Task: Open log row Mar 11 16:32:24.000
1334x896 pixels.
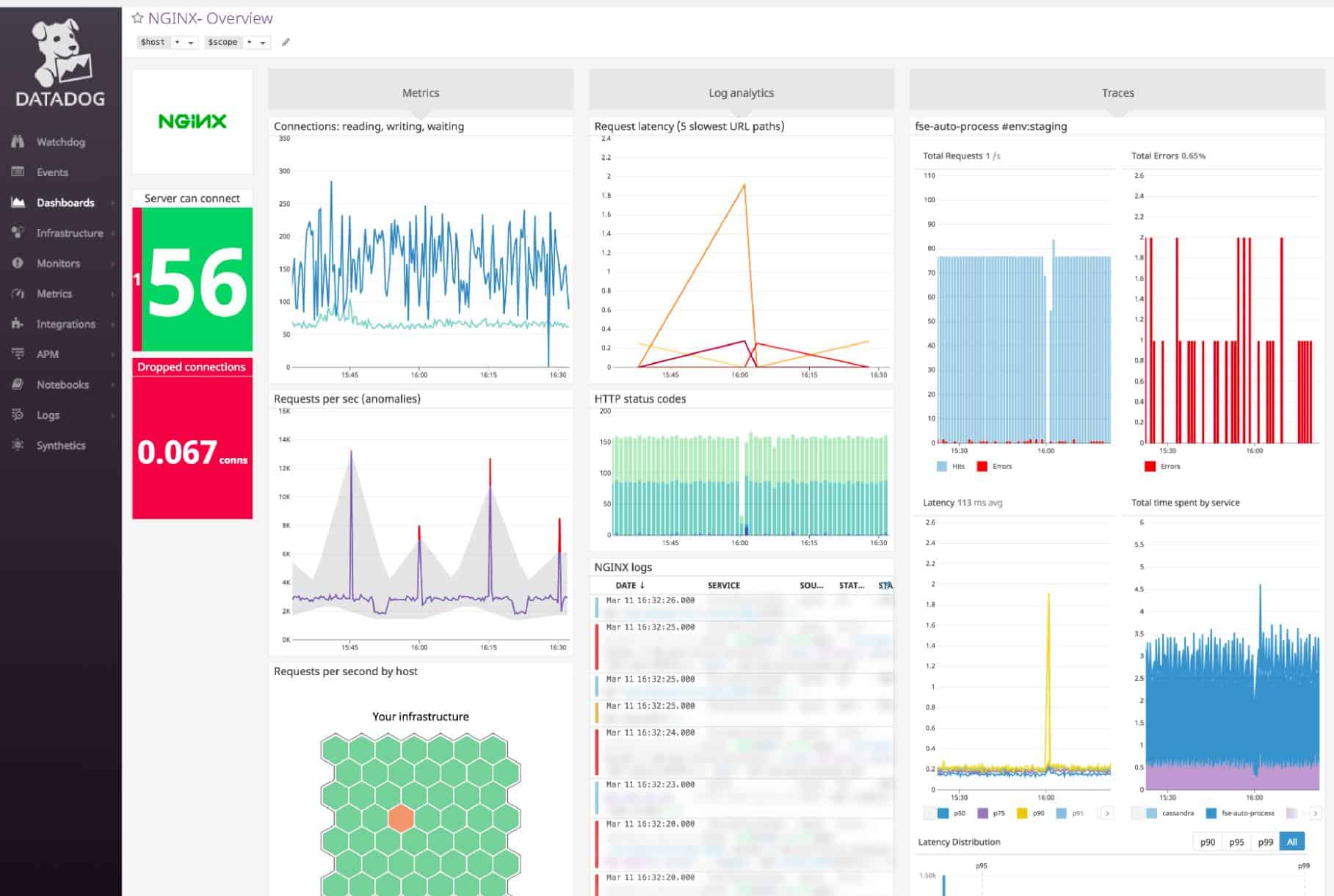Action: tap(742, 752)
